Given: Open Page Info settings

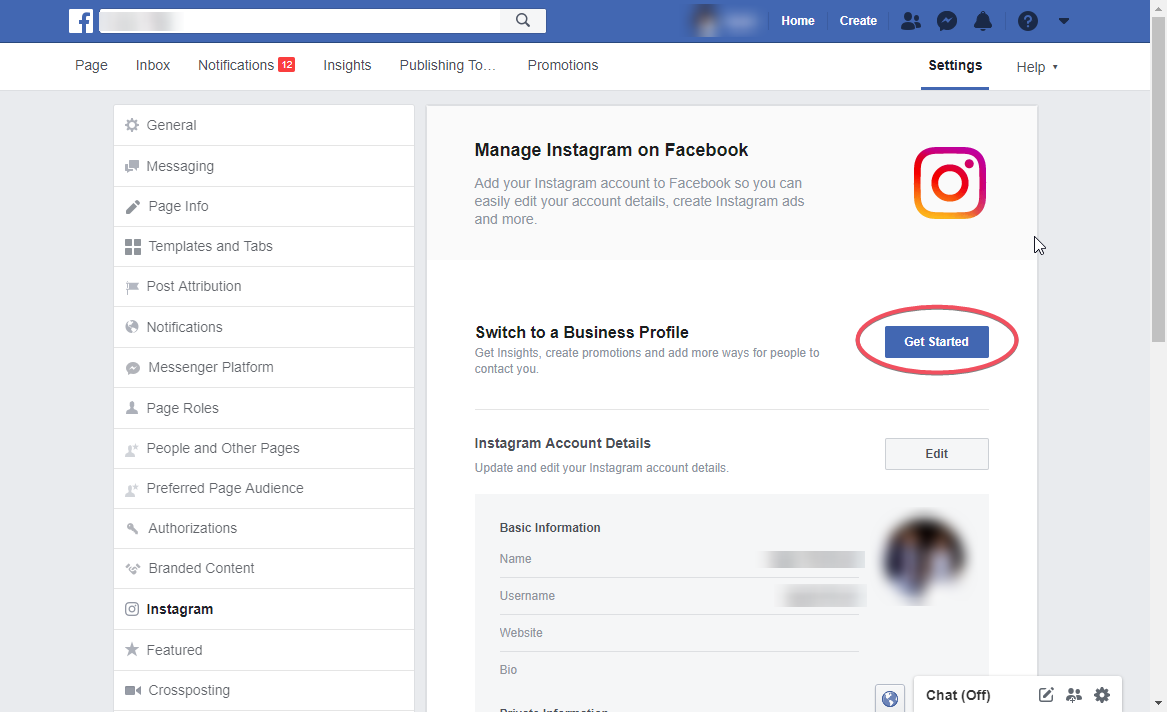Looking at the screenshot, I should [264, 206].
